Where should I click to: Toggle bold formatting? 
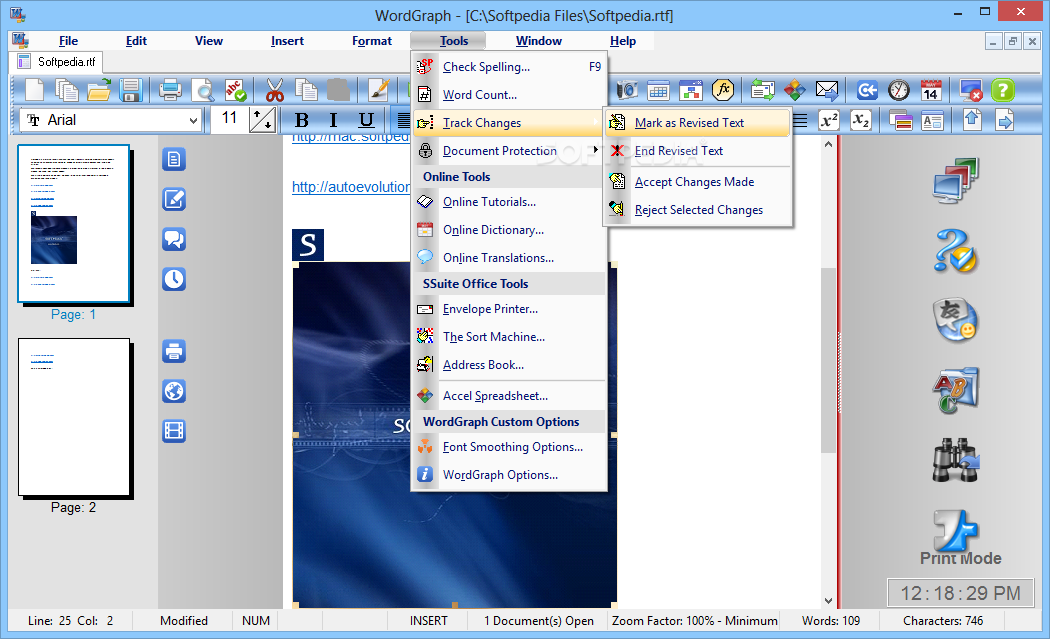[302, 121]
